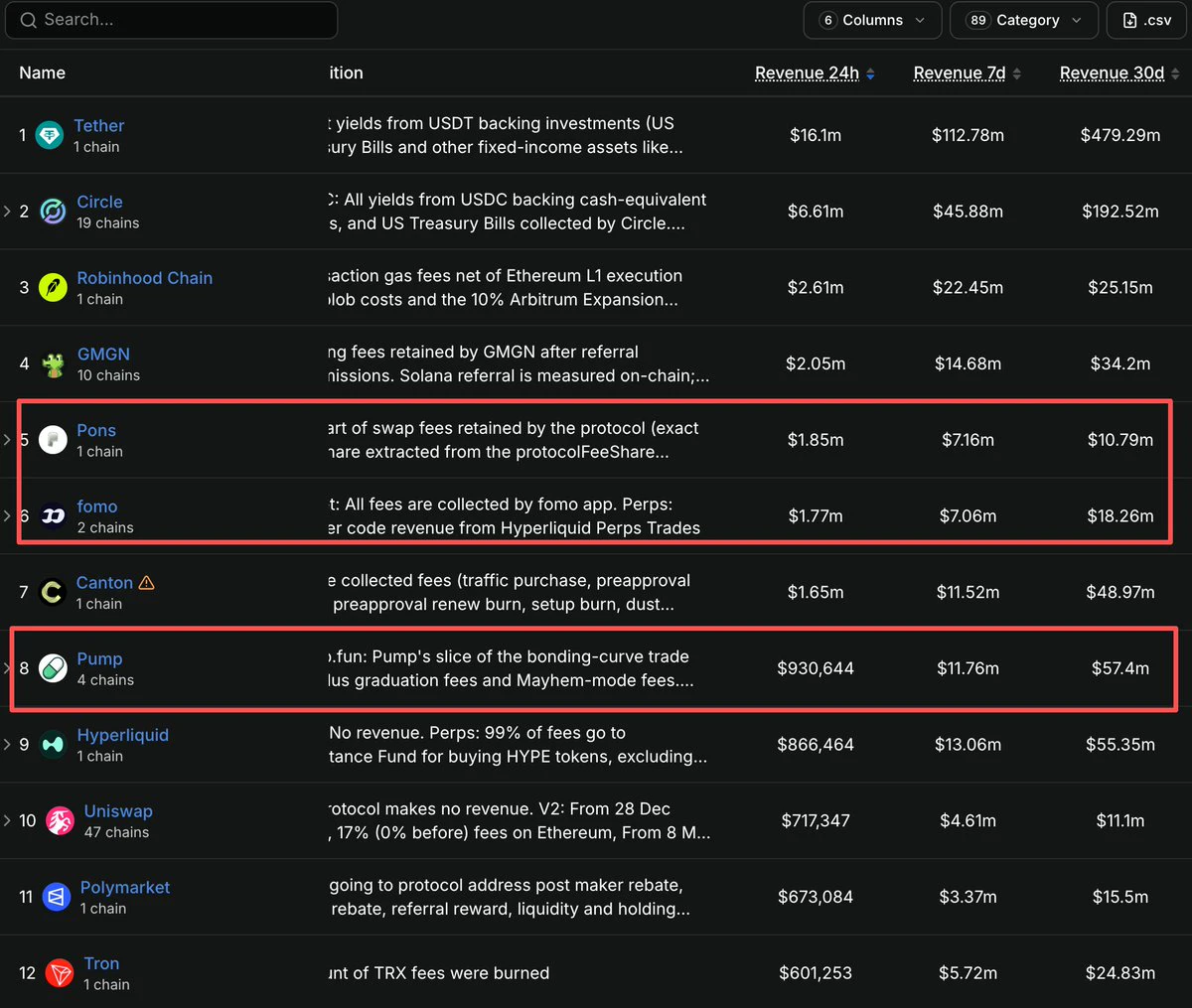Viewport: 1192px width, 1008px height.
Task: Click Polymarket 30d revenue $15.5m
Action: 1120,897
